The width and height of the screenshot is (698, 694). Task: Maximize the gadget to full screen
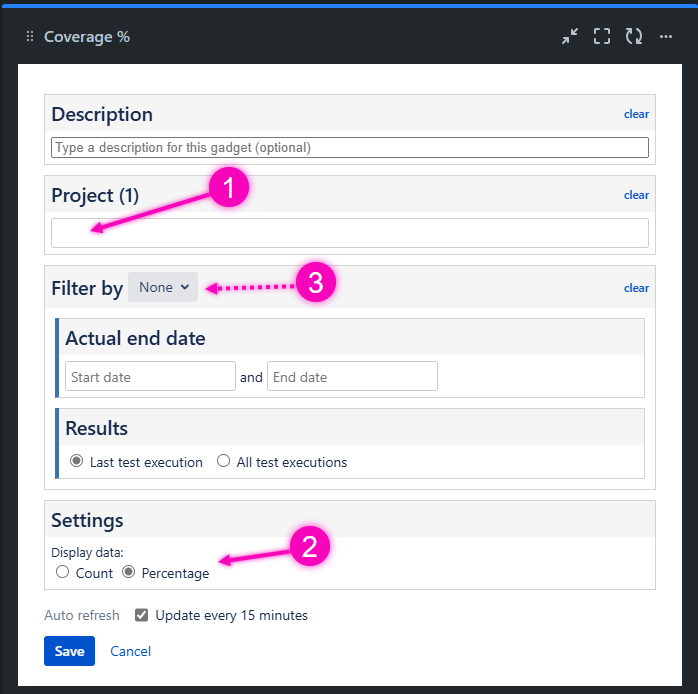click(602, 37)
